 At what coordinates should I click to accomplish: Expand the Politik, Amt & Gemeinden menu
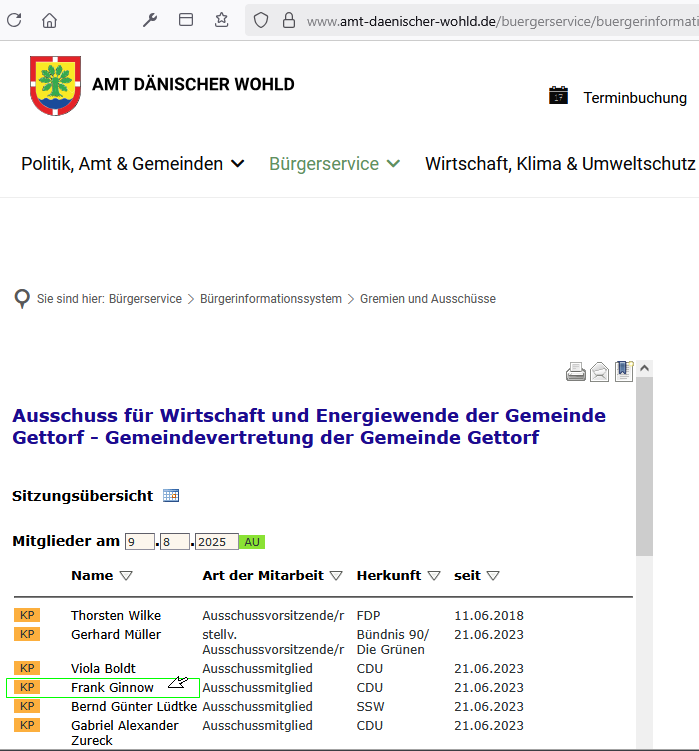132,164
